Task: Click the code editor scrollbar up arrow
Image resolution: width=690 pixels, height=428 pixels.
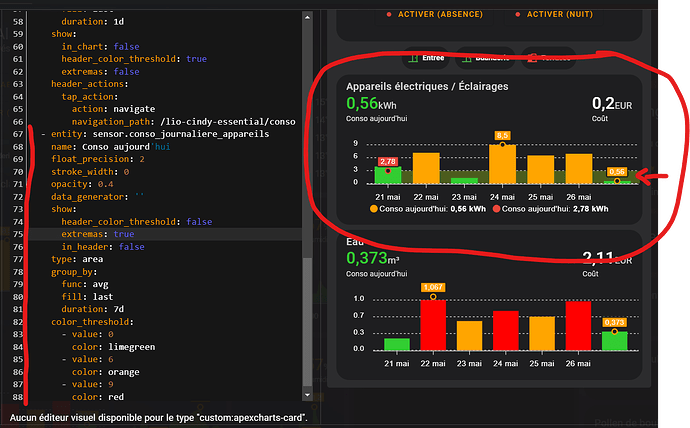Action: pyautogui.click(x=307, y=17)
